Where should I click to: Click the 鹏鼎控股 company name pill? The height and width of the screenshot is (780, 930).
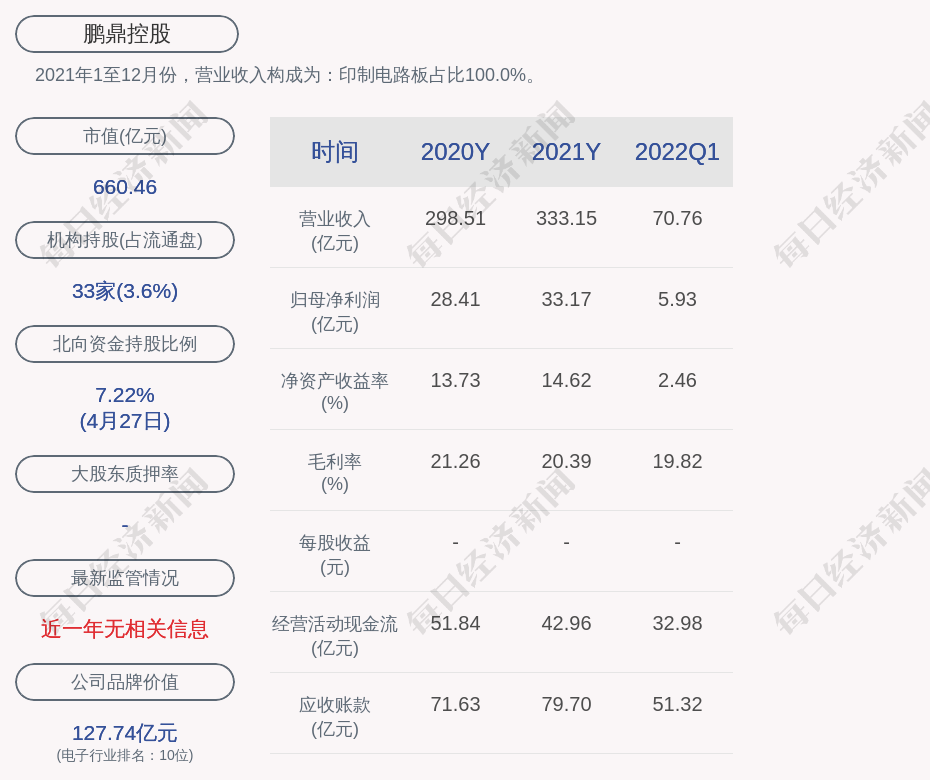[126, 34]
